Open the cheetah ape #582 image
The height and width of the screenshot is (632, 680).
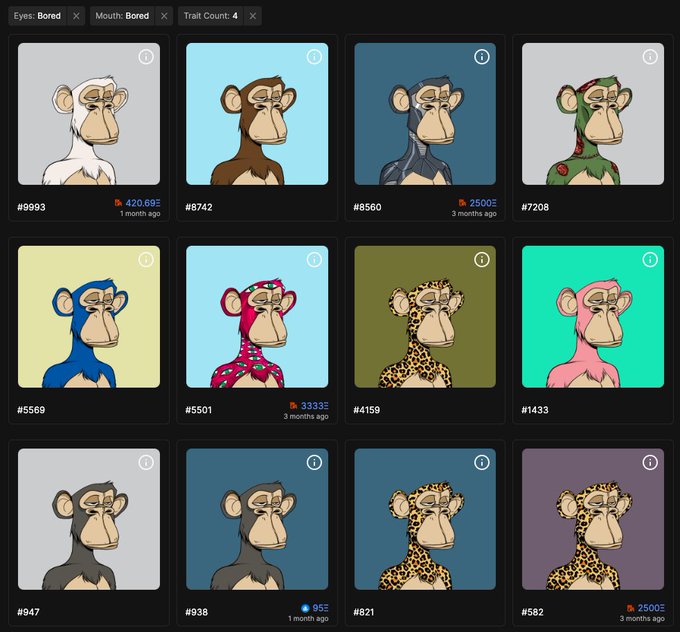[593, 519]
